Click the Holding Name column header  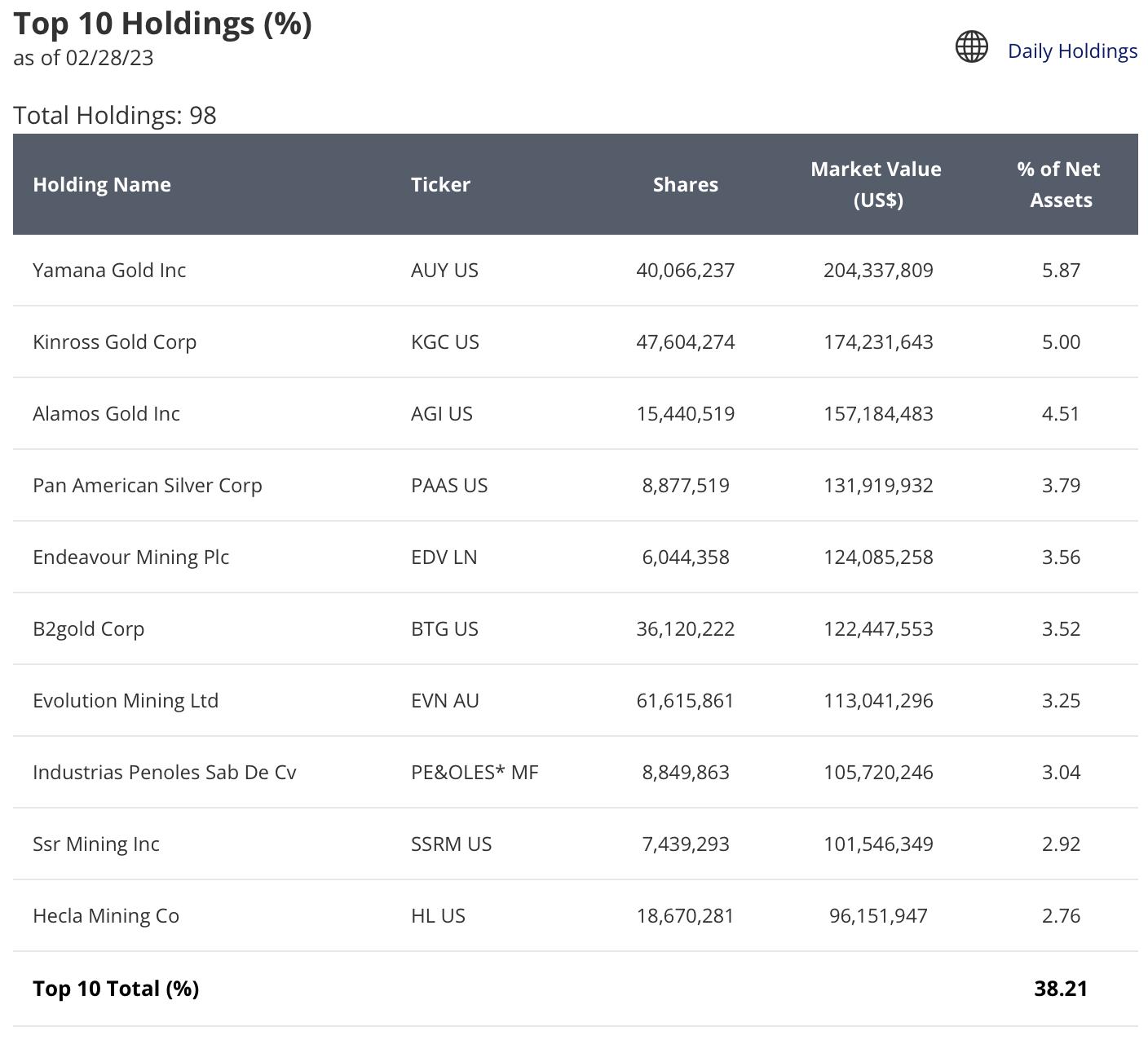tap(102, 184)
